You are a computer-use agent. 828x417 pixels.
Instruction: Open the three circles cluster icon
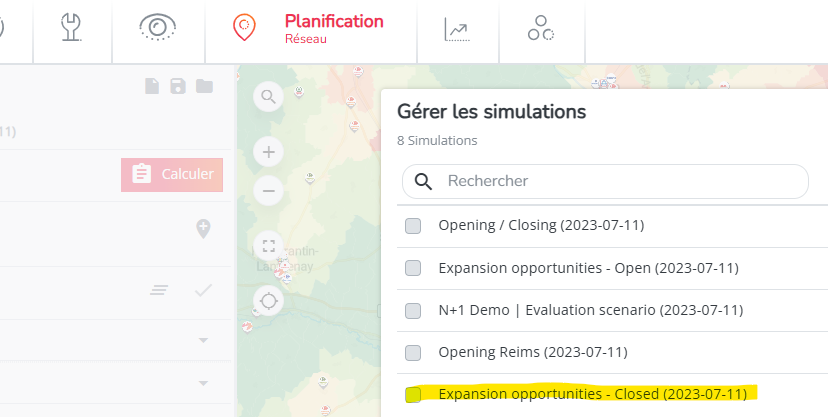pyautogui.click(x=541, y=28)
